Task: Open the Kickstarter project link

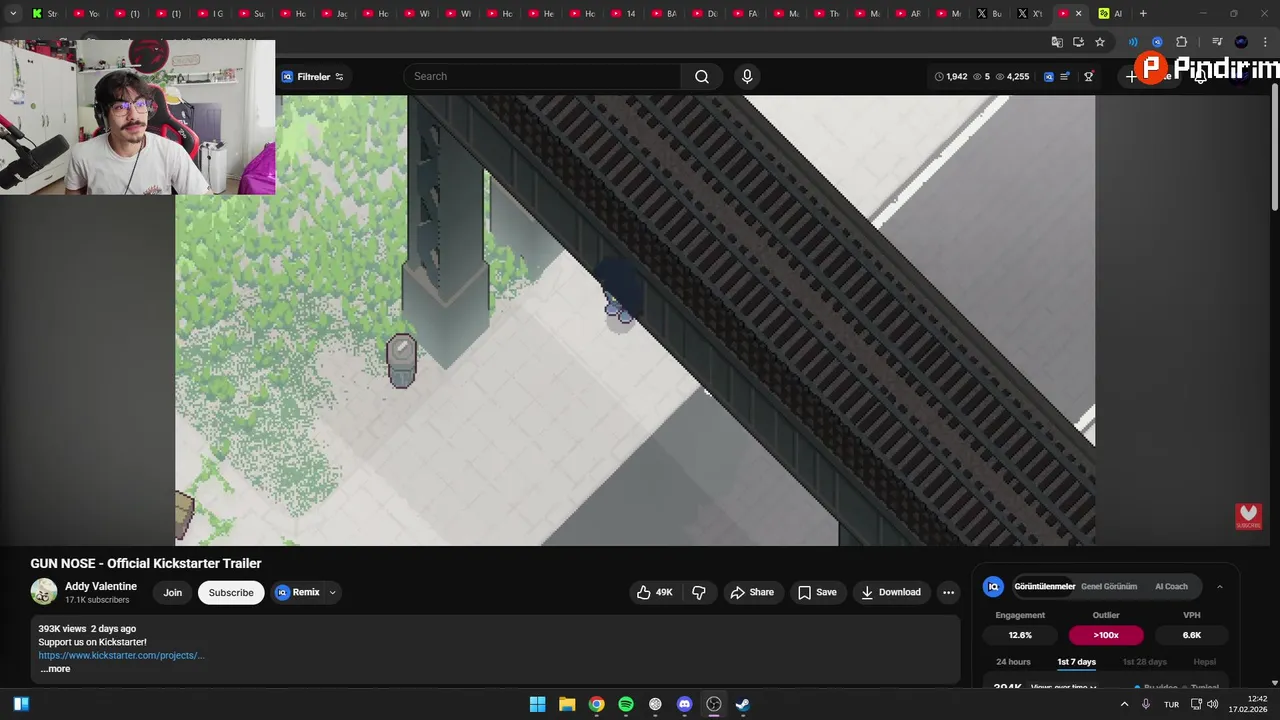Action: click(x=121, y=655)
